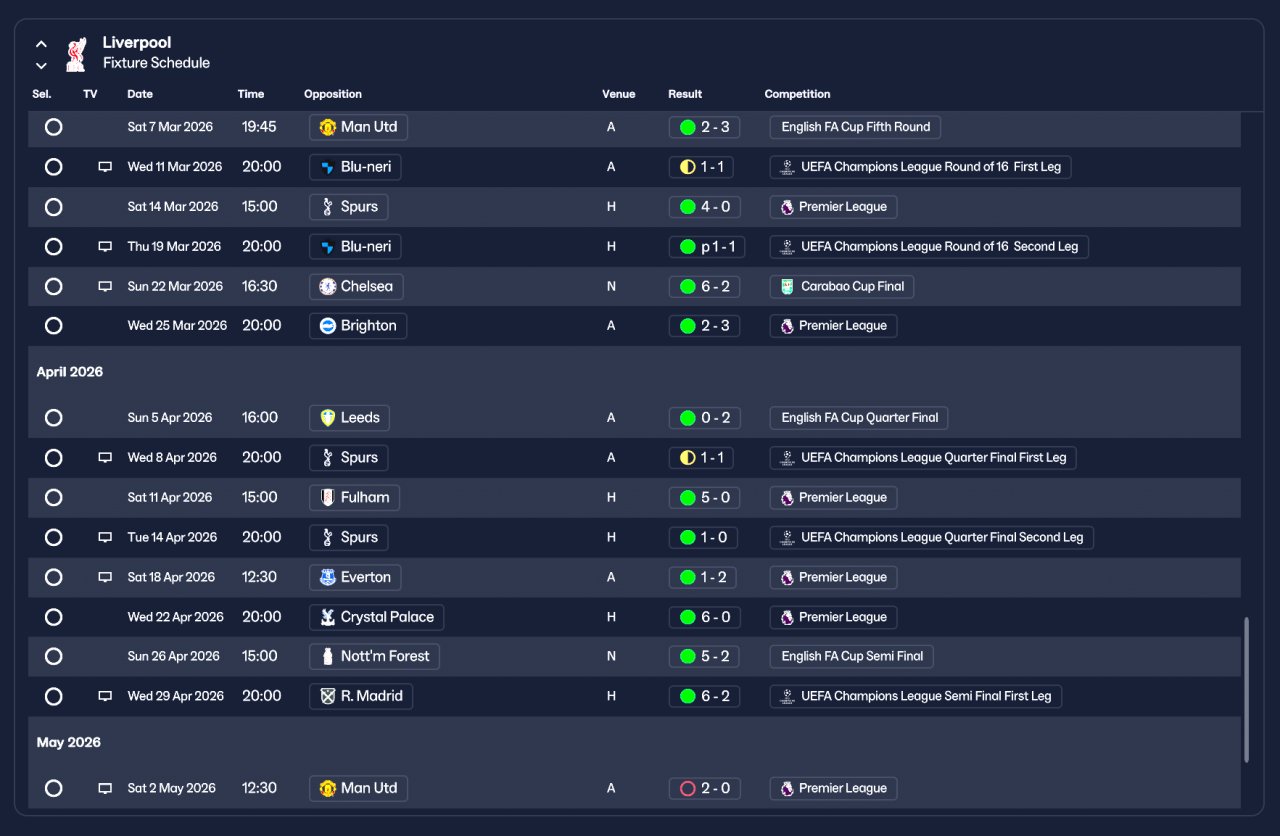Open the 6 - 2 result against R. Madrid
1280x836 pixels.
click(x=704, y=696)
